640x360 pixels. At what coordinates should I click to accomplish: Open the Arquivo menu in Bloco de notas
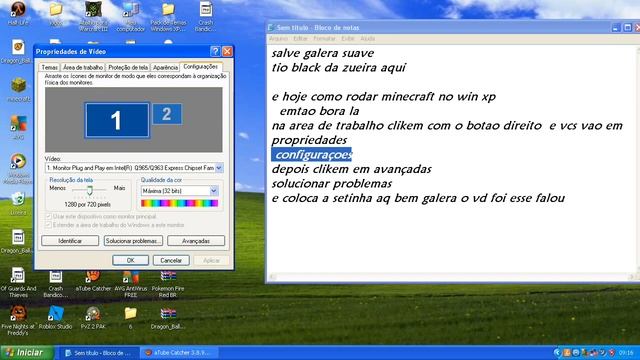tap(278, 39)
